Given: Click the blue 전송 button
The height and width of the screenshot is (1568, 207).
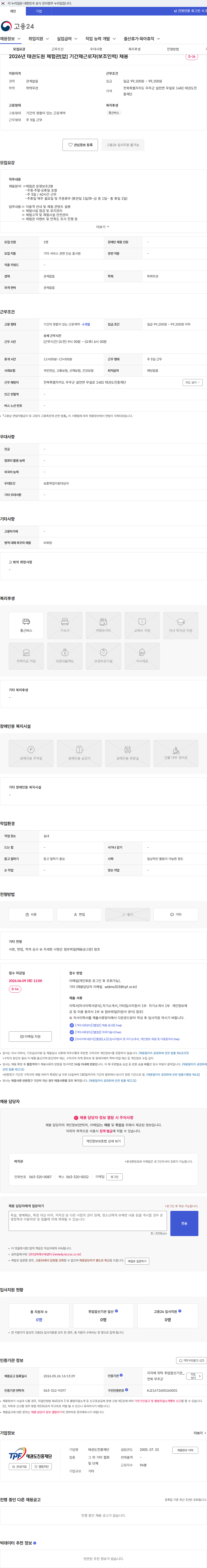Looking at the screenshot, I should tap(185, 1224).
